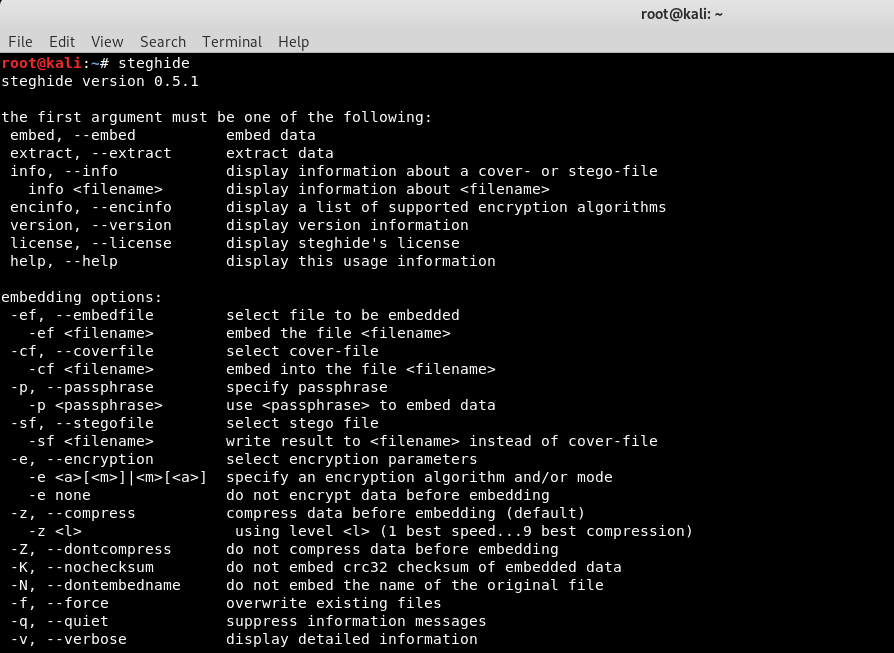The image size is (894, 653).
Task: Click the 'embedding options:' heading
Action: point(82,297)
